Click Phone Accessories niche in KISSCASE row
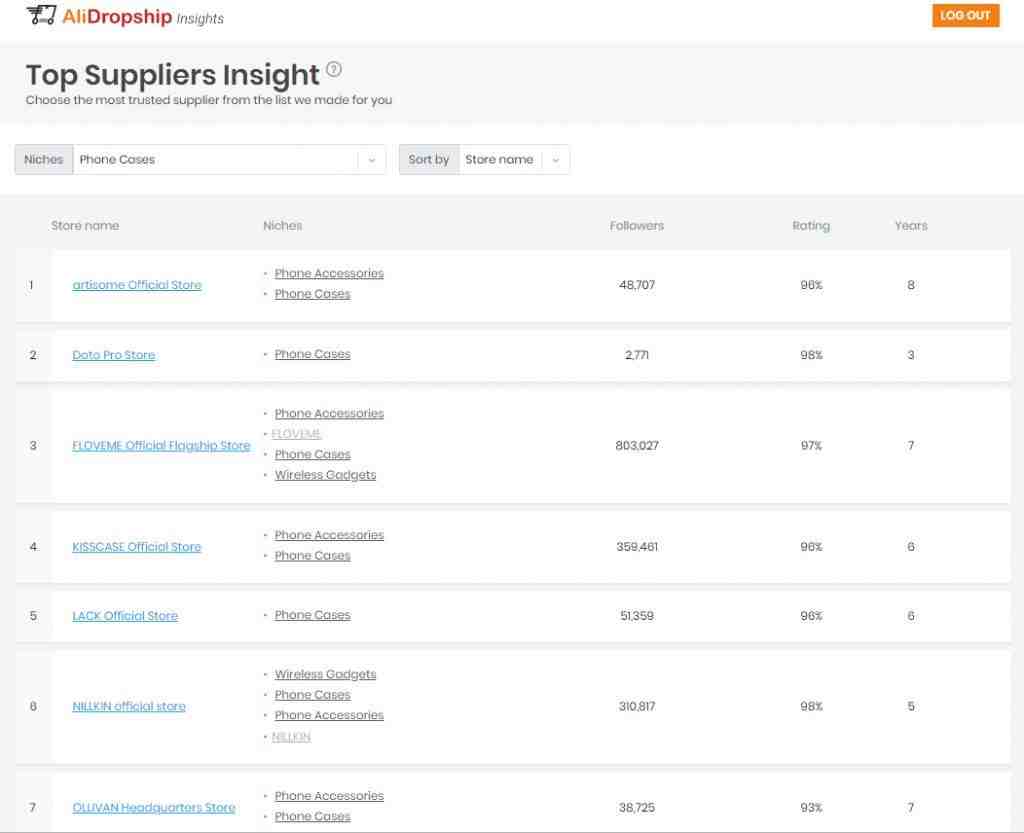The height and width of the screenshot is (833, 1024). point(329,535)
